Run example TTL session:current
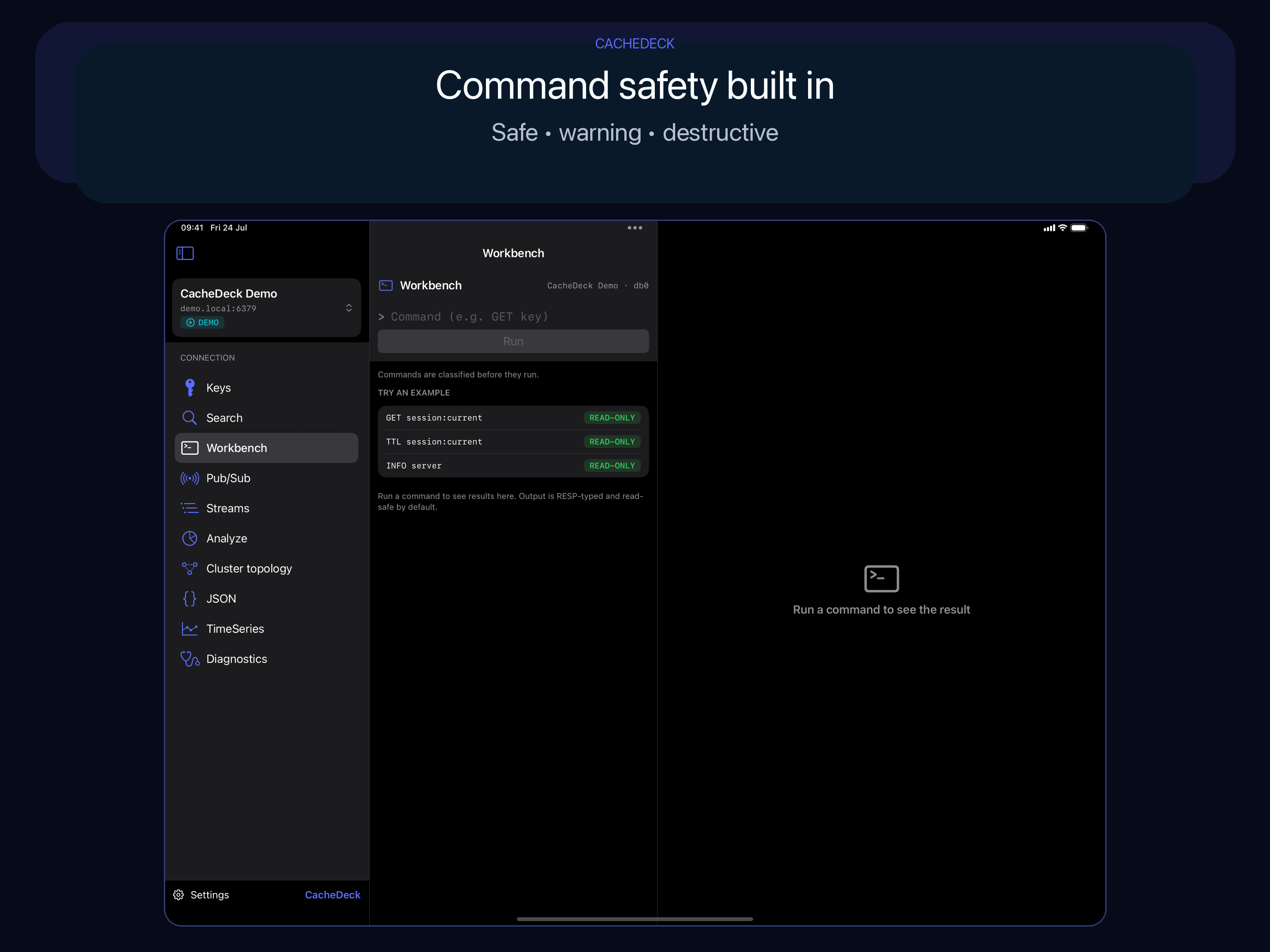The height and width of the screenshot is (952, 1270). coord(513,442)
